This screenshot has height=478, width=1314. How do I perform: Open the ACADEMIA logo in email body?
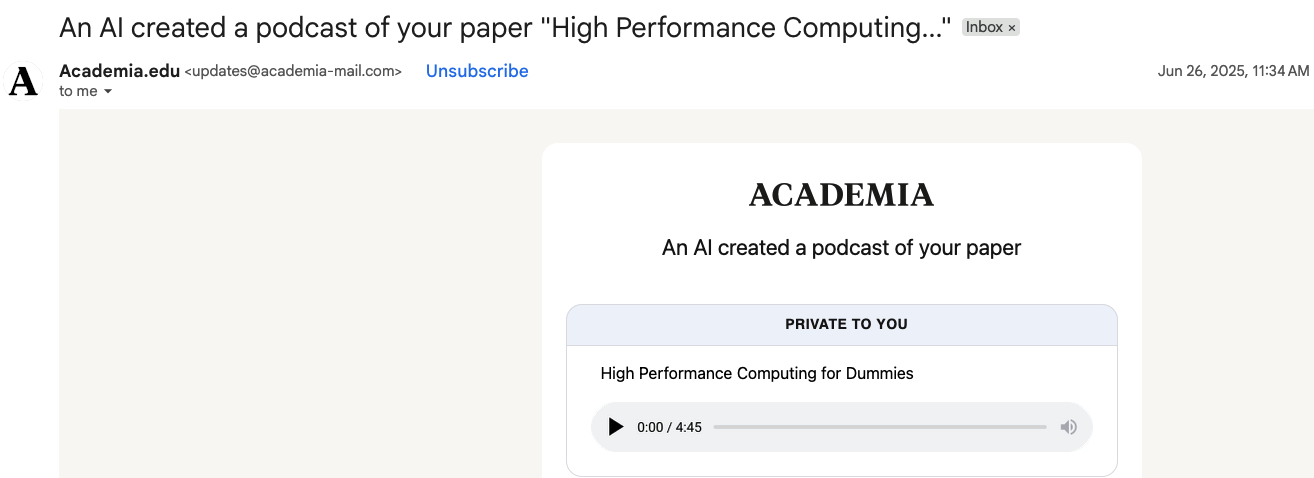click(841, 195)
